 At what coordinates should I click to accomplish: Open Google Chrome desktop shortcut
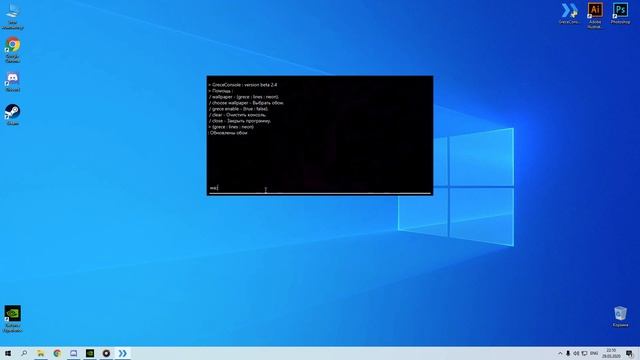(13, 50)
